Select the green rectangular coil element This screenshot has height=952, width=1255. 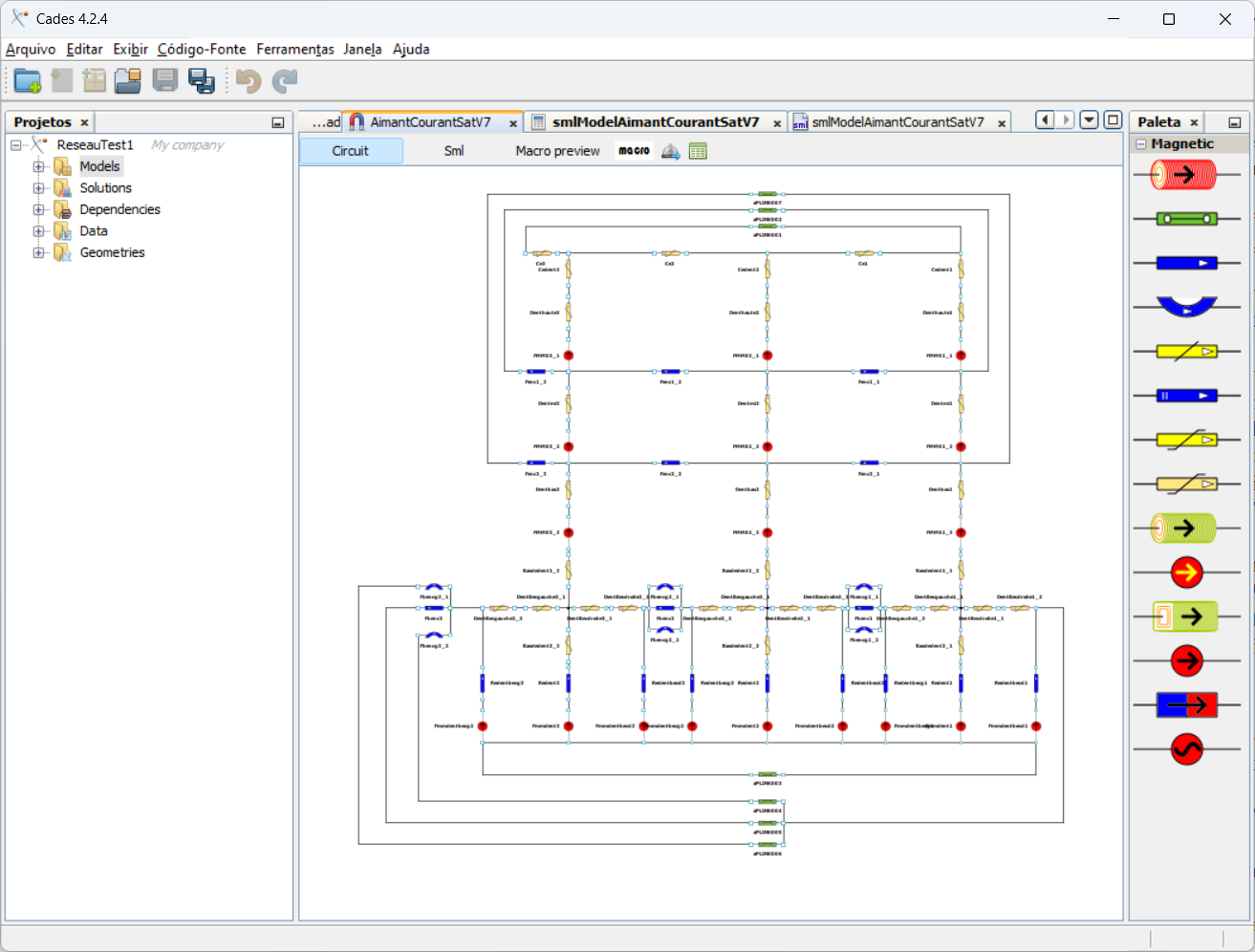[1185, 617]
